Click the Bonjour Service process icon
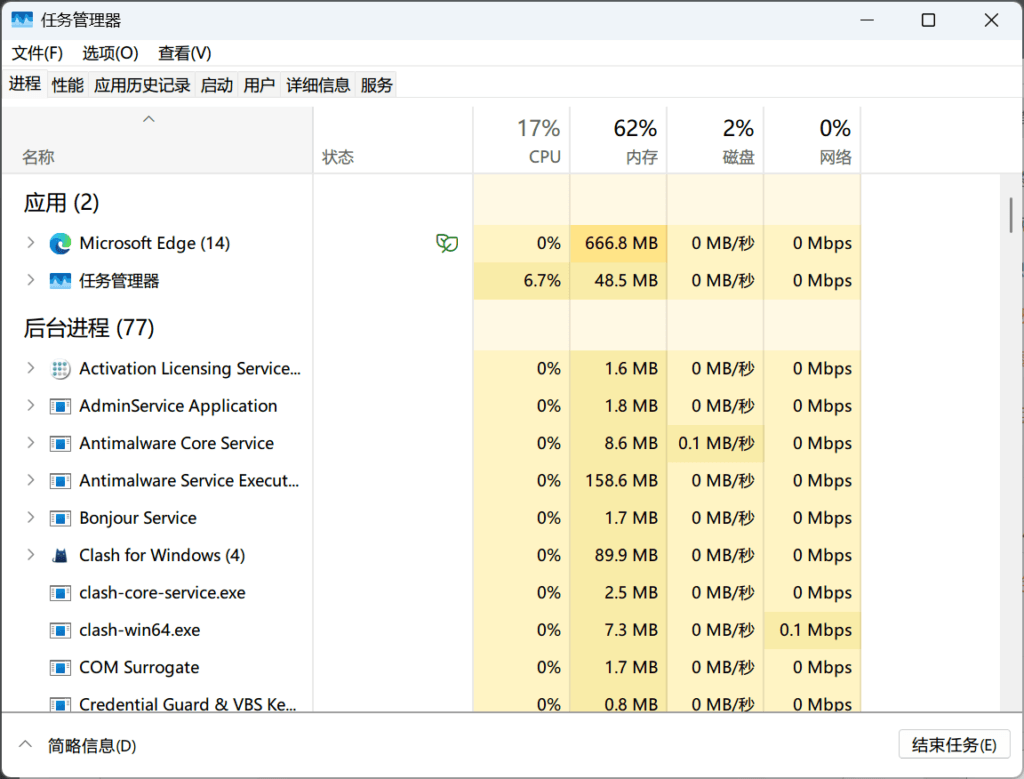The width and height of the screenshot is (1024, 779). click(60, 518)
